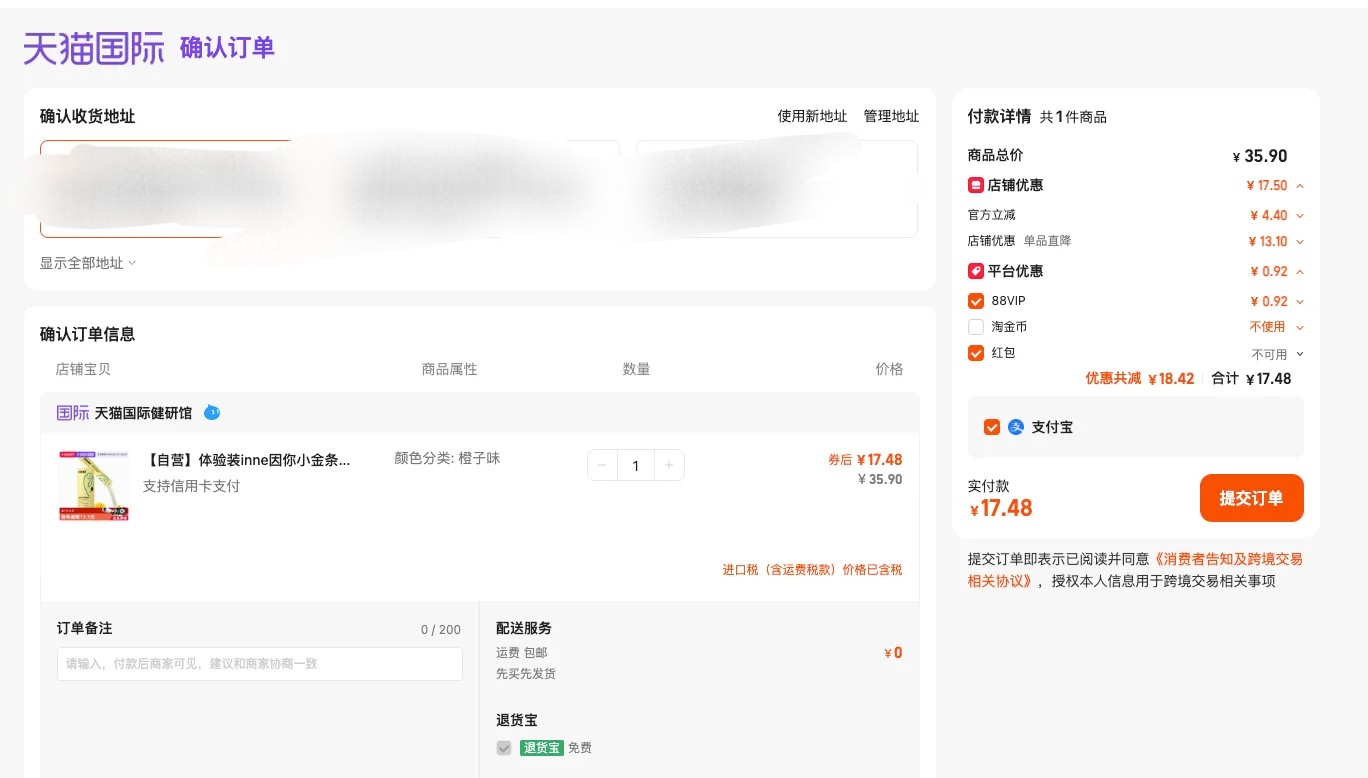Screen dimensions: 1368x778
Task: Click the 商品总价 ¥35.90 amount
Action: coord(1260,156)
